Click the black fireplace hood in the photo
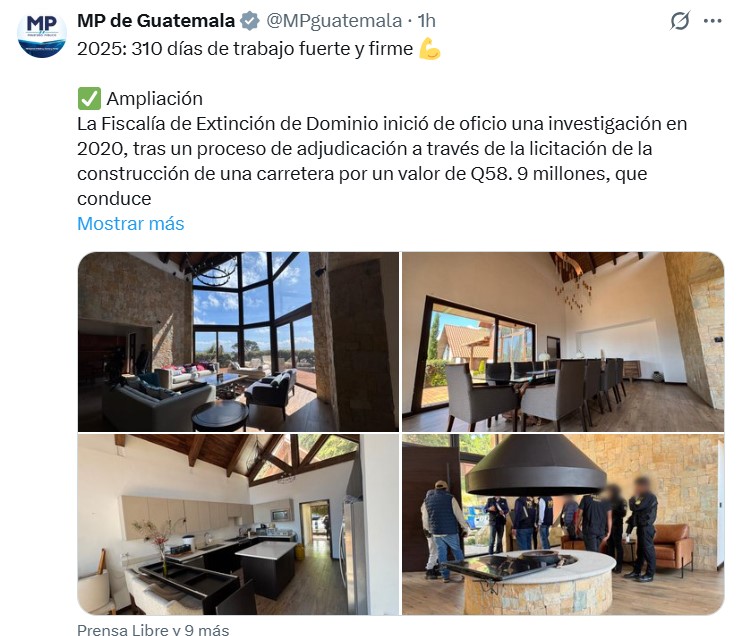740x636 pixels. pyautogui.click(x=536, y=466)
